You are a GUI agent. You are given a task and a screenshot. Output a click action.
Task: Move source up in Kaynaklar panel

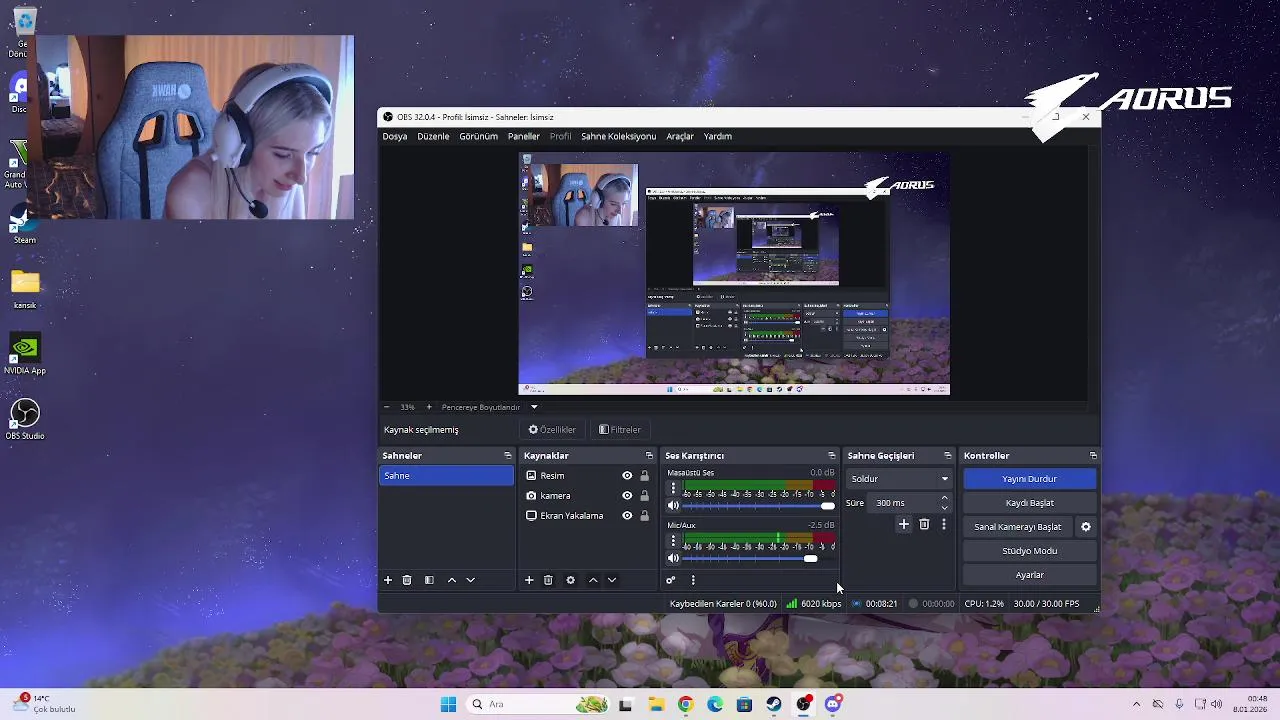coord(593,580)
